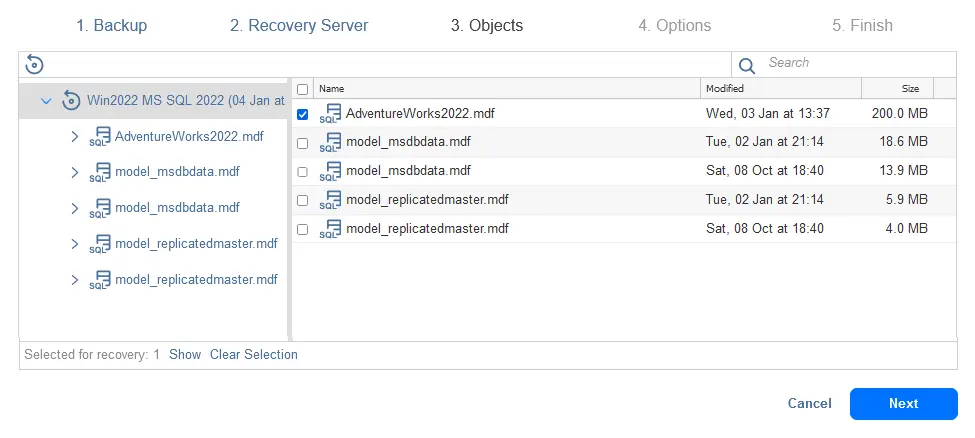This screenshot has height=438, width=975.
Task: Click the 4.0 MB size value
Action: pos(907,229)
